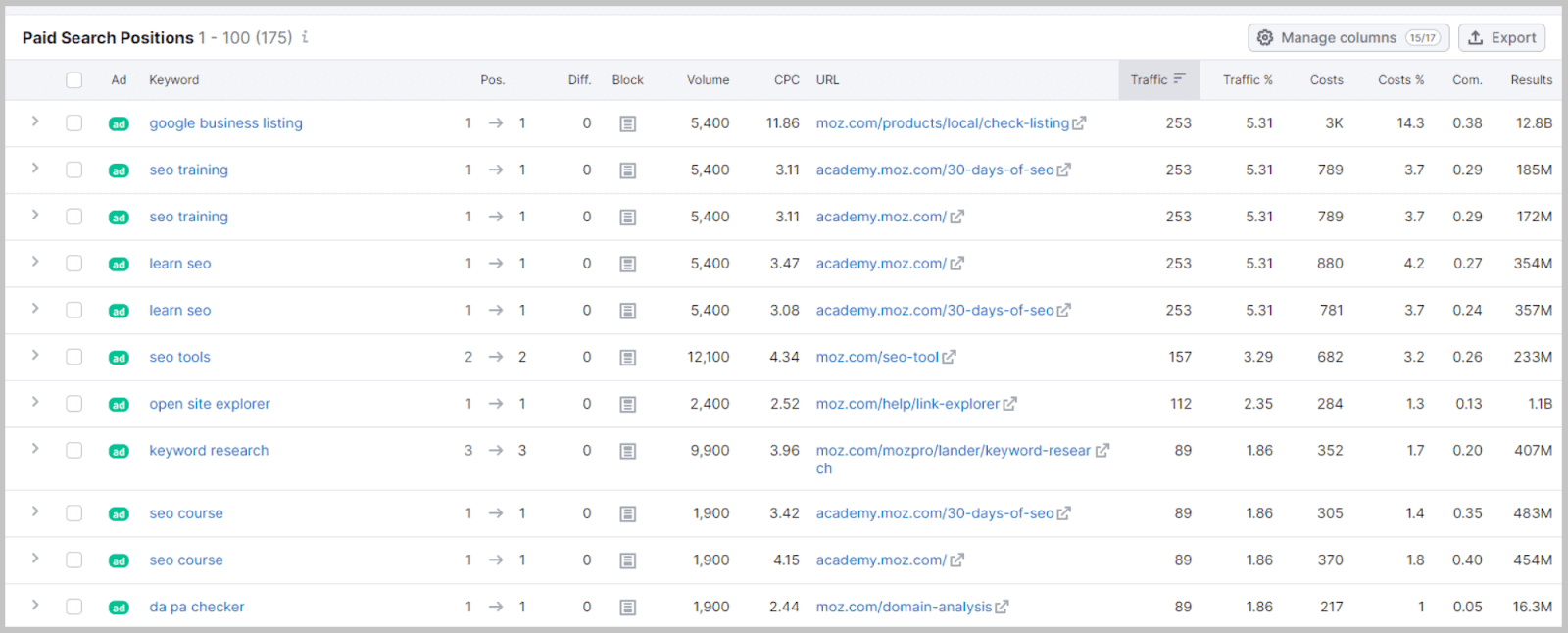The height and width of the screenshot is (633, 1568).
Task: Expand the learn seo row with 357M results
Action: click(x=35, y=308)
